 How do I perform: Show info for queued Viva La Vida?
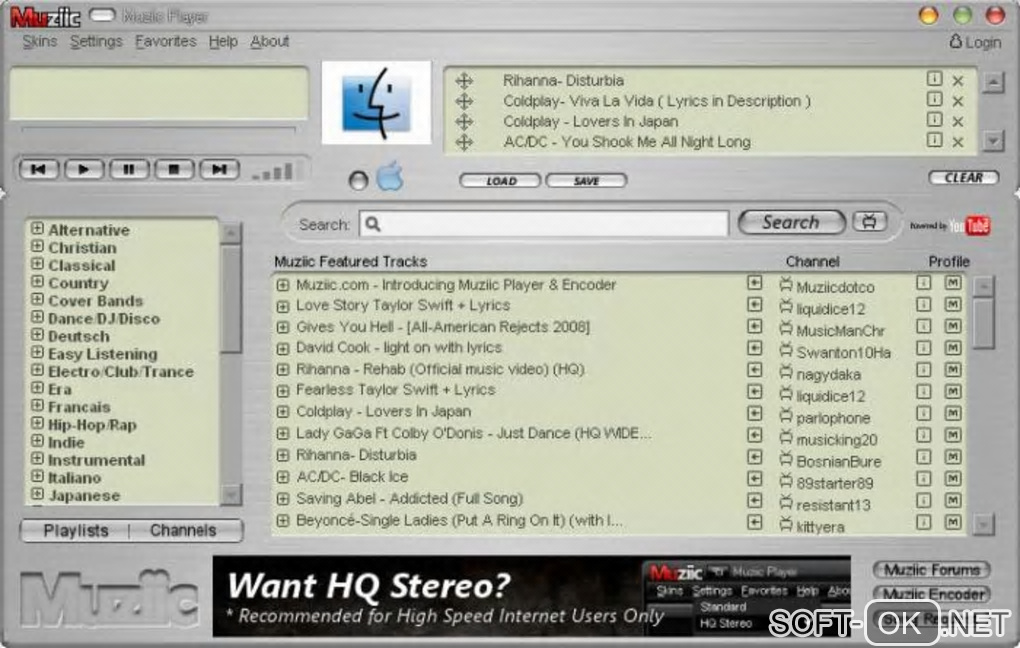(934, 99)
